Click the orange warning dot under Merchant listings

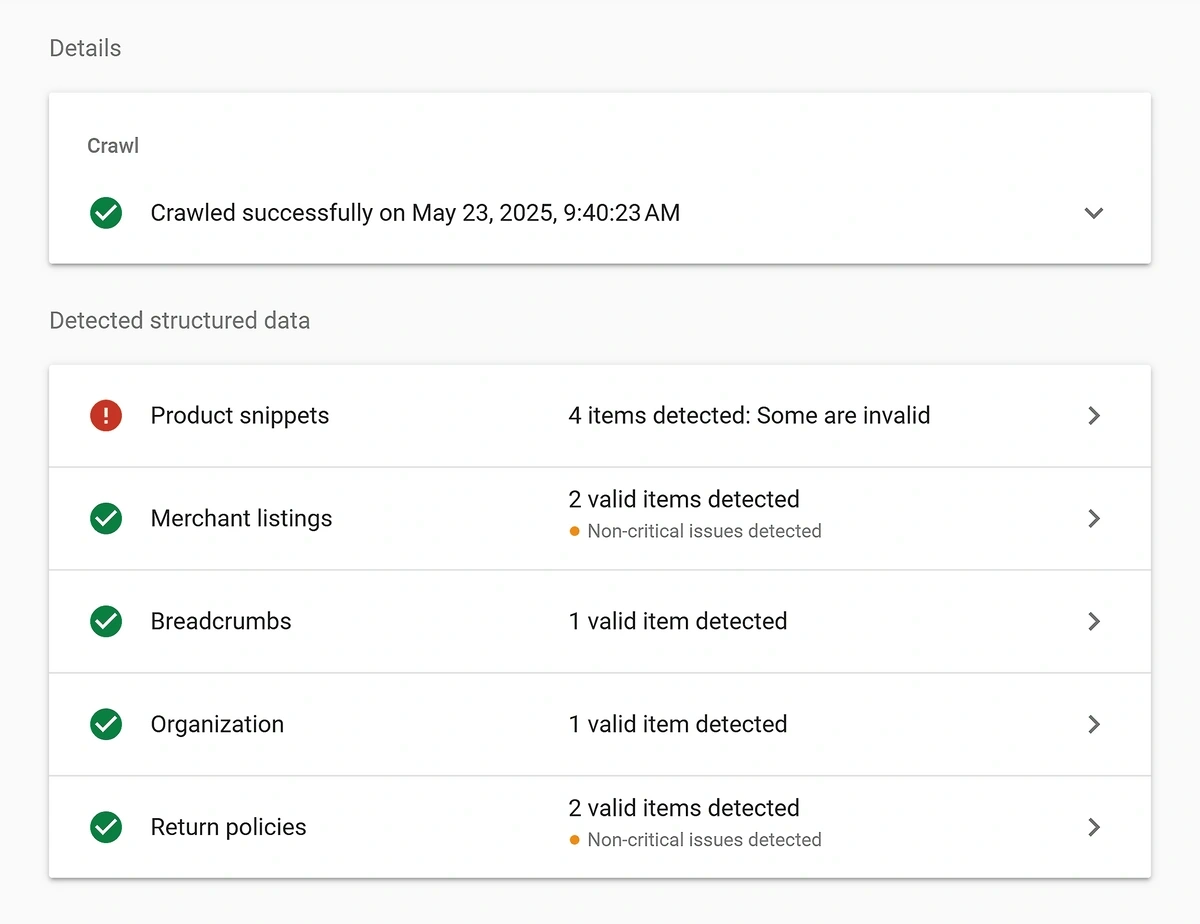coord(574,532)
